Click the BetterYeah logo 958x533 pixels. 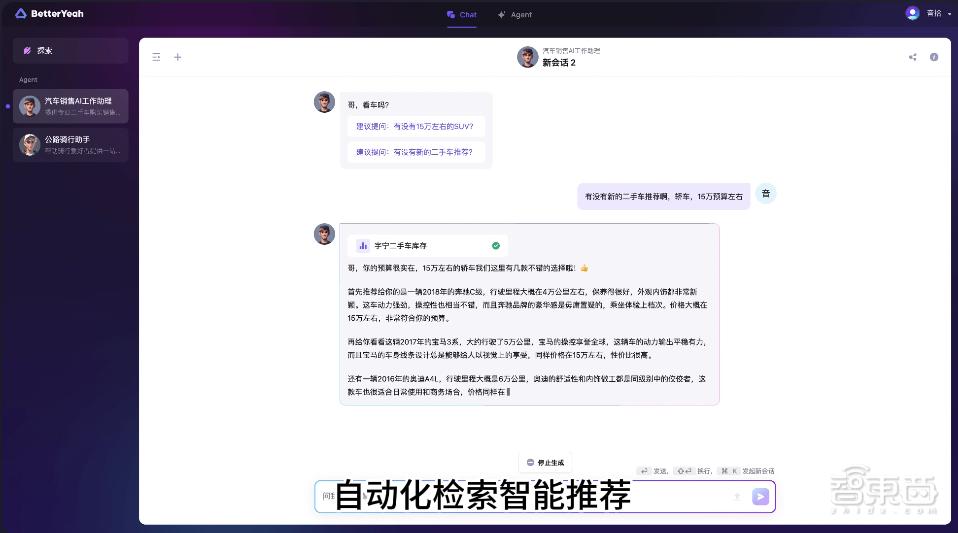pos(49,13)
